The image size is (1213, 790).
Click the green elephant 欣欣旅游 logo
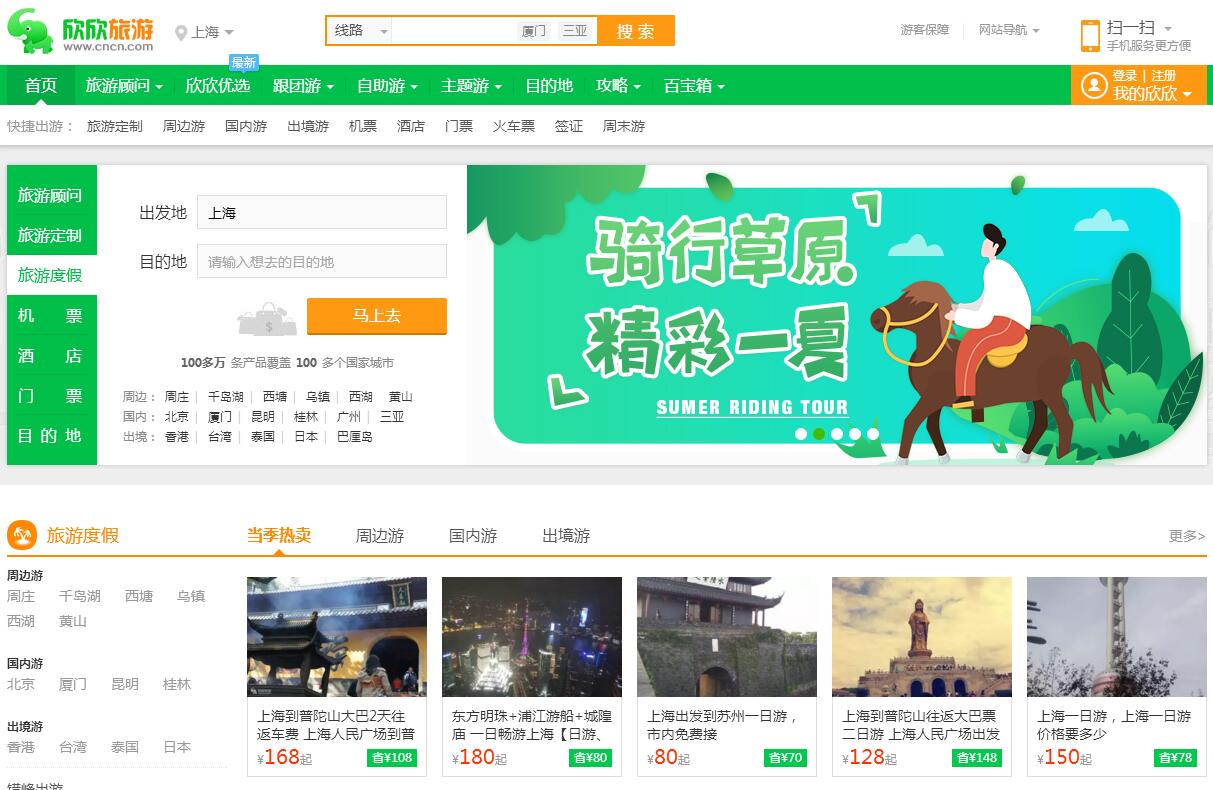80,32
